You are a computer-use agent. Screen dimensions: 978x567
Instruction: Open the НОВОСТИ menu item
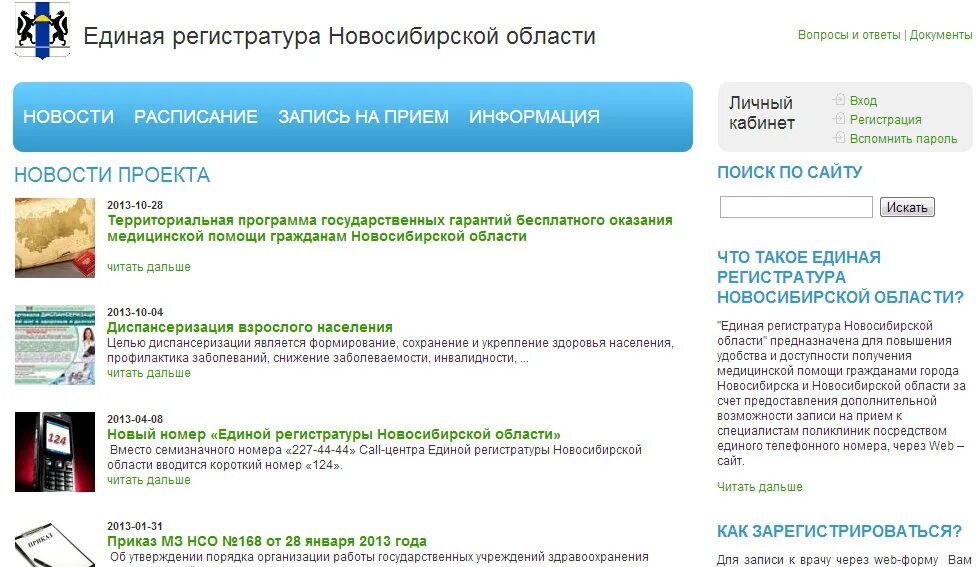point(69,117)
